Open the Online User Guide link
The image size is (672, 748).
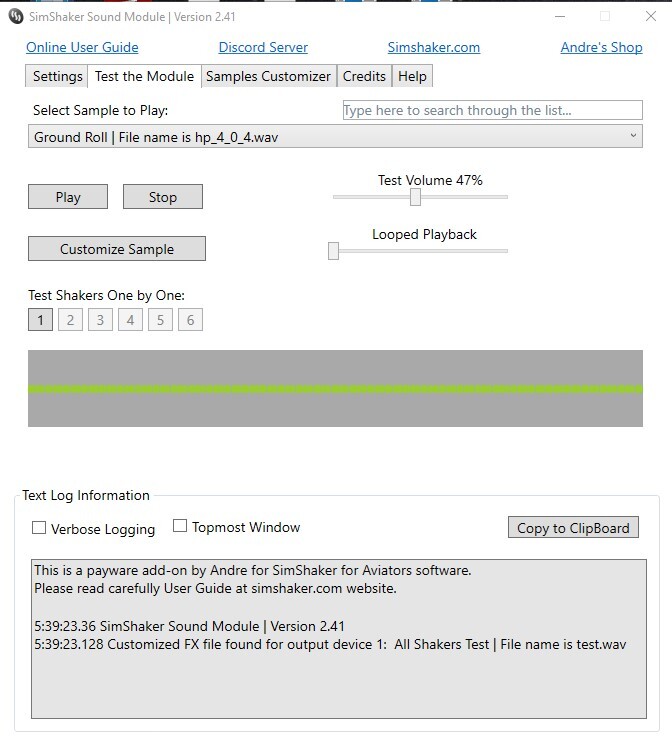pos(82,47)
